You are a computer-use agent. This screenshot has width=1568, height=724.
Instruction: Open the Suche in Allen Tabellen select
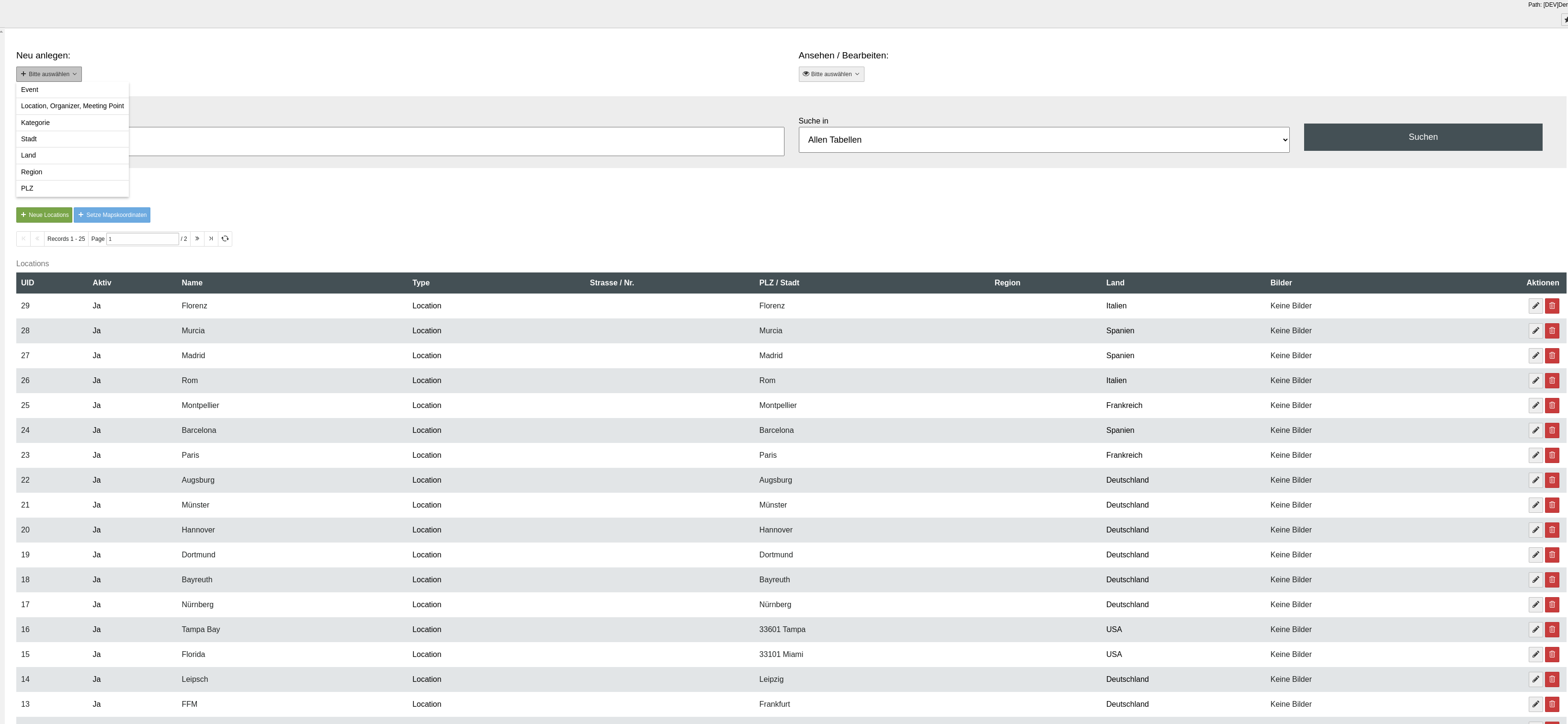1043,140
